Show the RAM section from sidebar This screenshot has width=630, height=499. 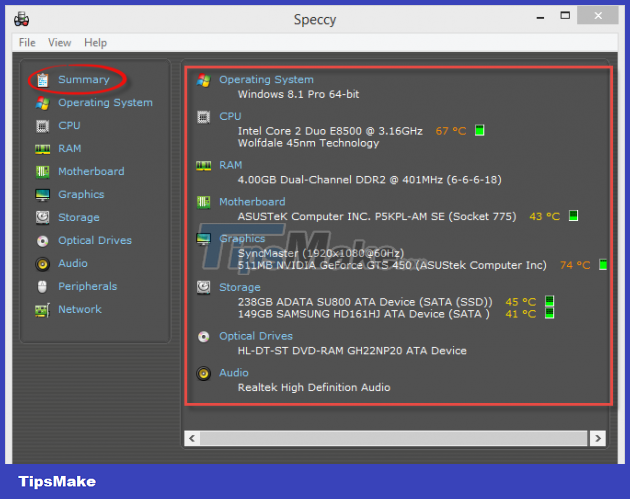(x=70, y=149)
